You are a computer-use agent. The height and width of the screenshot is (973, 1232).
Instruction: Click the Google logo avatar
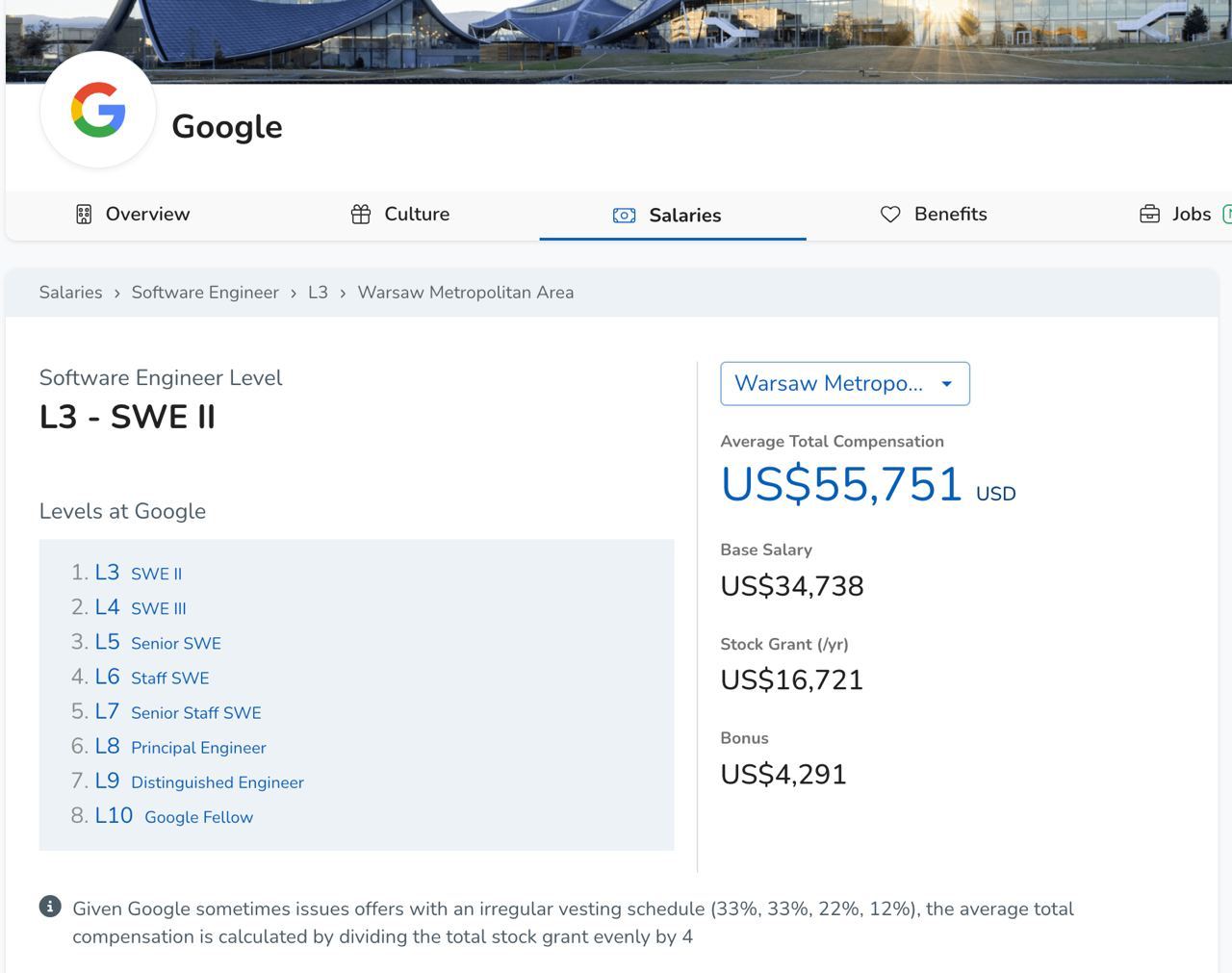tap(98, 110)
